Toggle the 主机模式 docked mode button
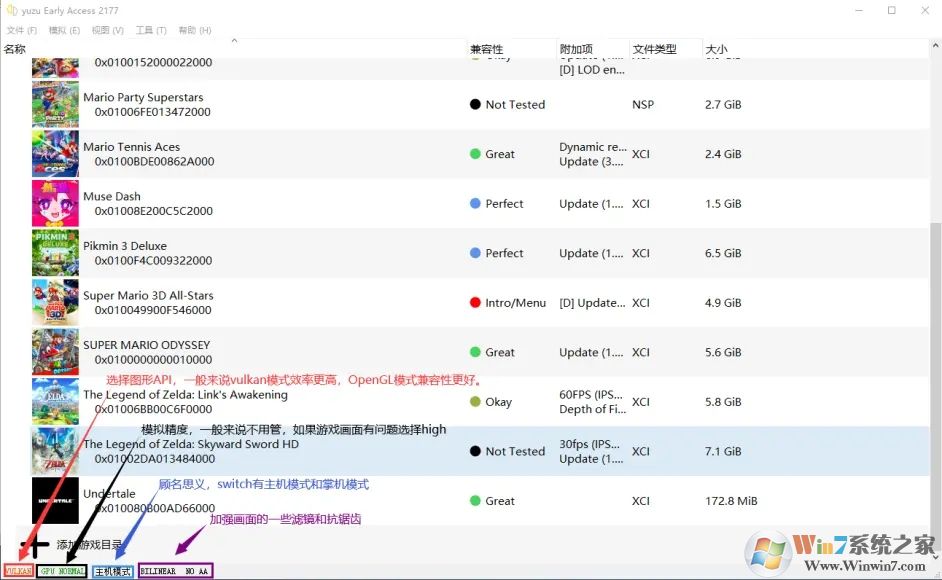Image resolution: width=942 pixels, height=580 pixels. [112, 571]
